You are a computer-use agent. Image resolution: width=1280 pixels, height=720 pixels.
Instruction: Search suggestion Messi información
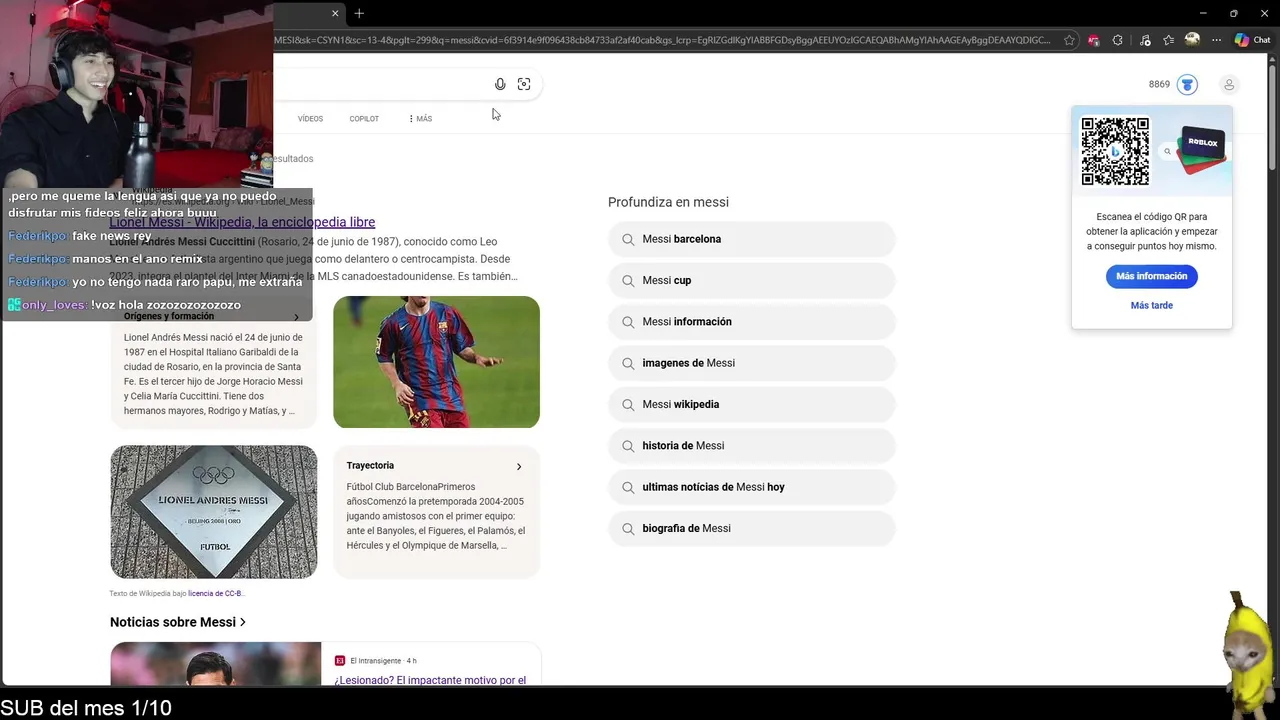752,322
